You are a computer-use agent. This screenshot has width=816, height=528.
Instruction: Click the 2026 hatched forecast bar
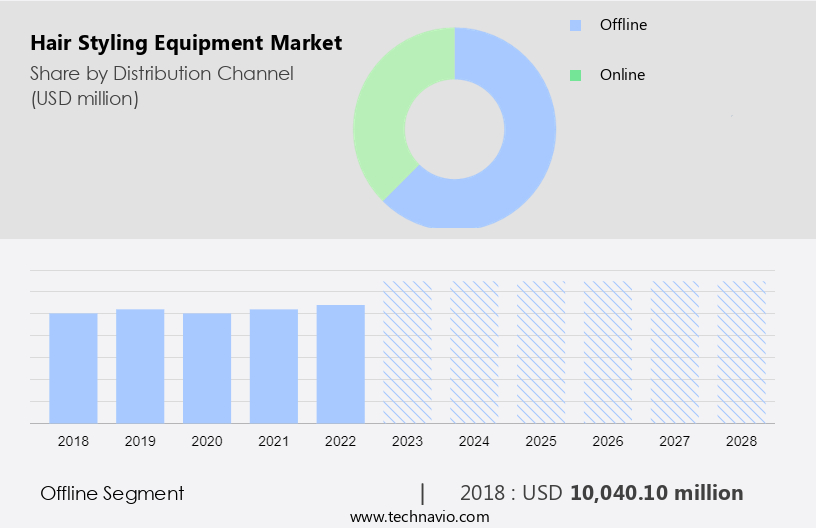[x=608, y=352]
